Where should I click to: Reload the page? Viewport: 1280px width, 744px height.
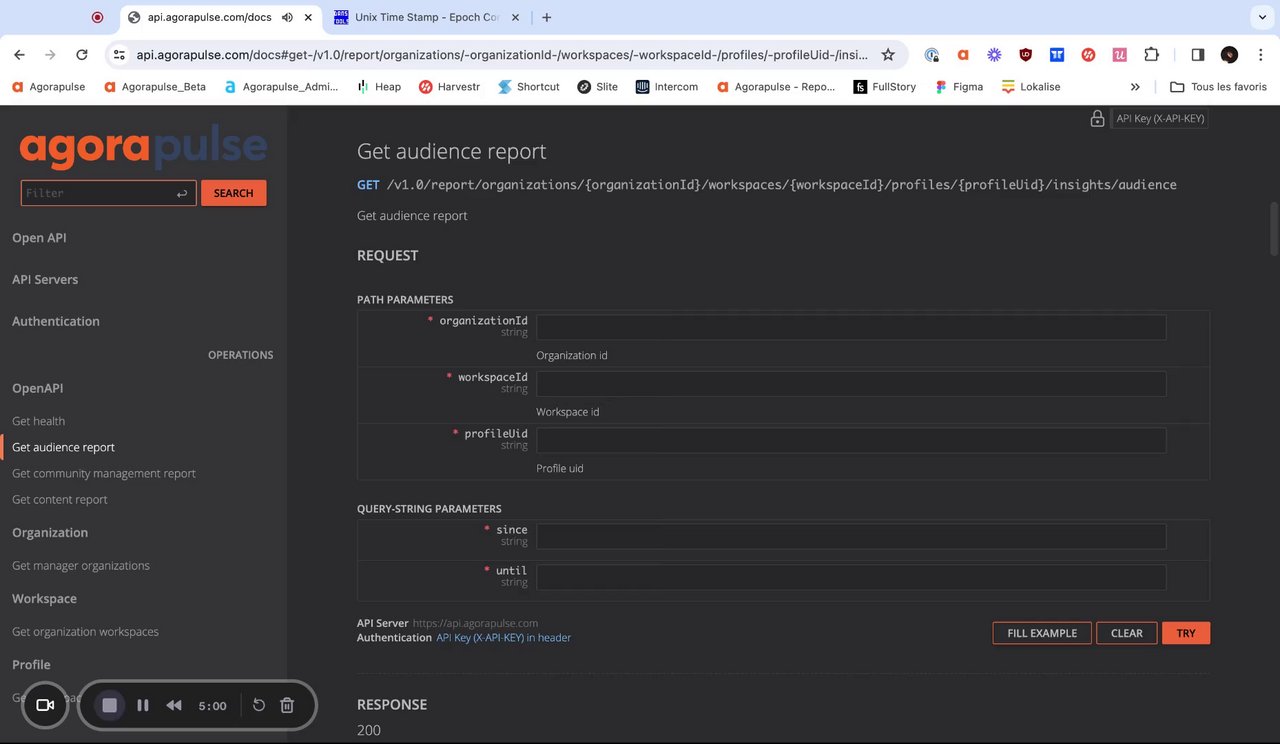click(82, 55)
